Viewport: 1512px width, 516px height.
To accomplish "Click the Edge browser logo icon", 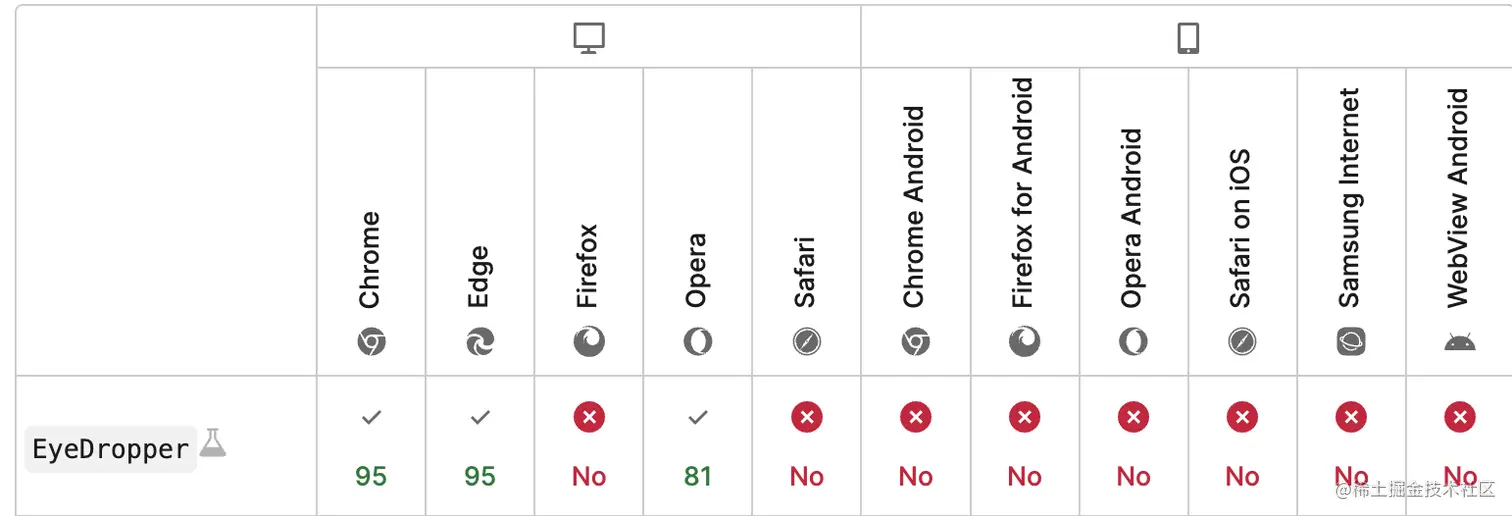I will (x=480, y=343).
